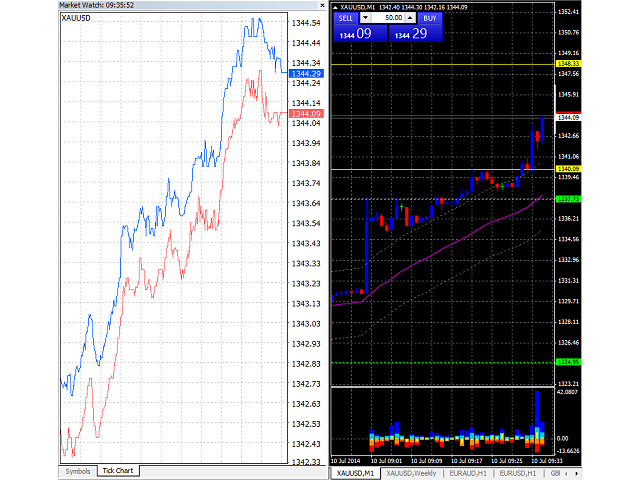The height and width of the screenshot is (480, 640).
Task: Click the 10 Jul 09:33 time label
Action: (x=547, y=461)
